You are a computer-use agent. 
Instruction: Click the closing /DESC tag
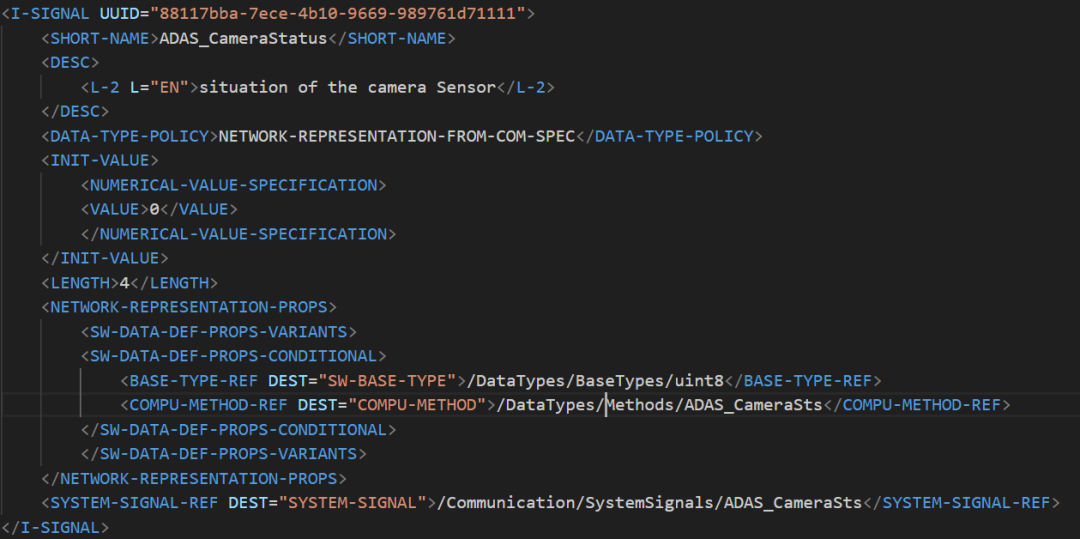coord(75,111)
